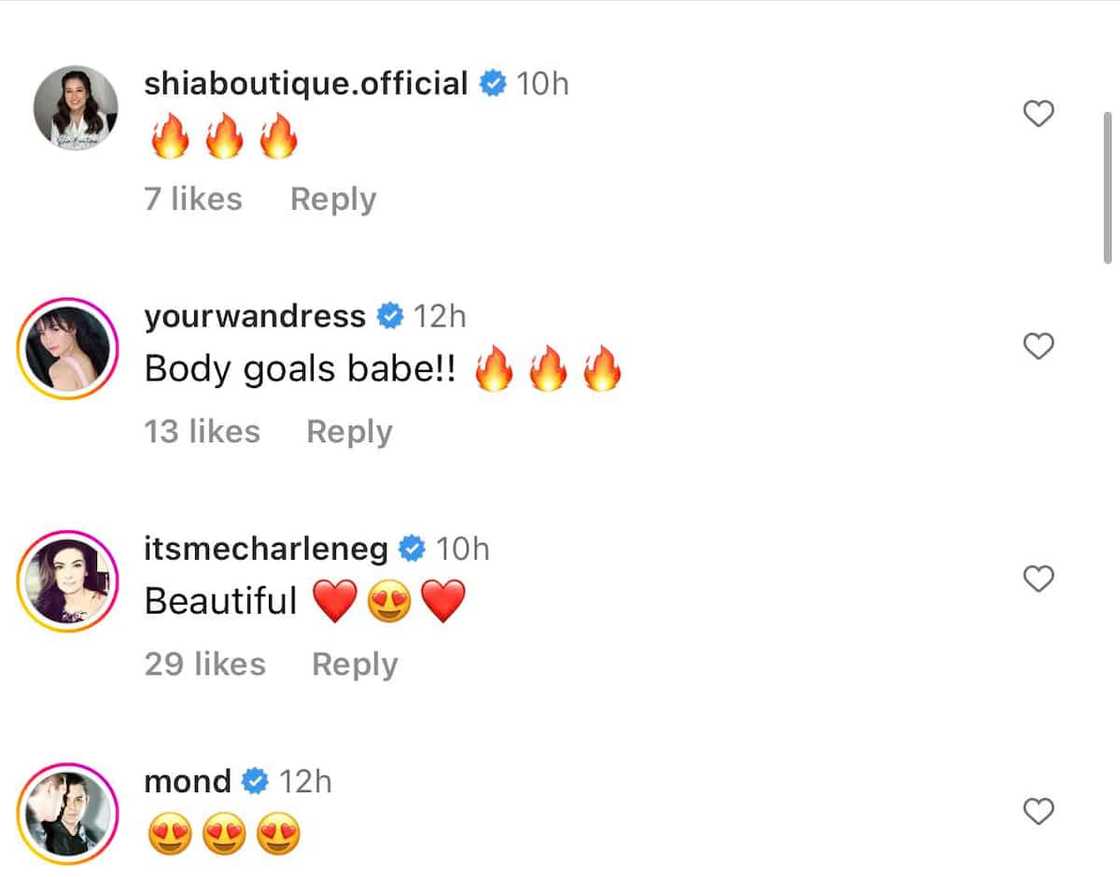The width and height of the screenshot is (1120, 877).
Task: Click itsmecharleneg's blue verified badge
Action: [412, 549]
